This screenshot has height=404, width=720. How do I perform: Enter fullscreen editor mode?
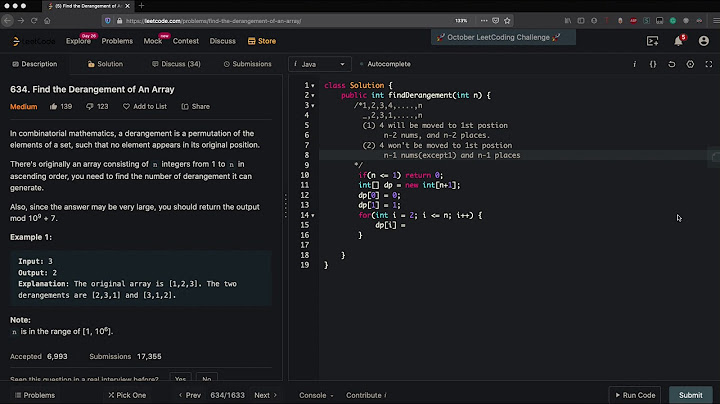708,64
